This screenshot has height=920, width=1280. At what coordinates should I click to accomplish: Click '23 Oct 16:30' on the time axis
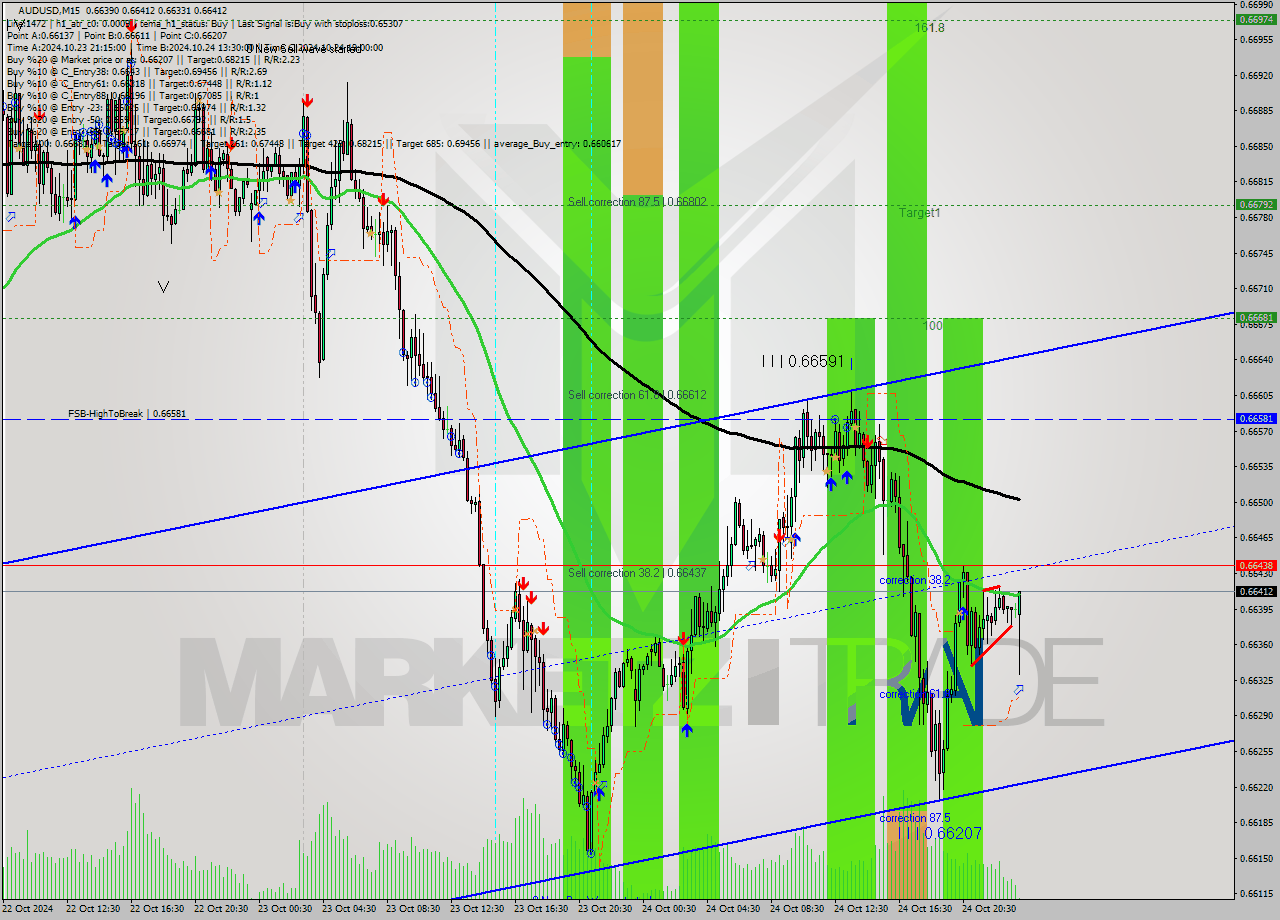[541, 909]
